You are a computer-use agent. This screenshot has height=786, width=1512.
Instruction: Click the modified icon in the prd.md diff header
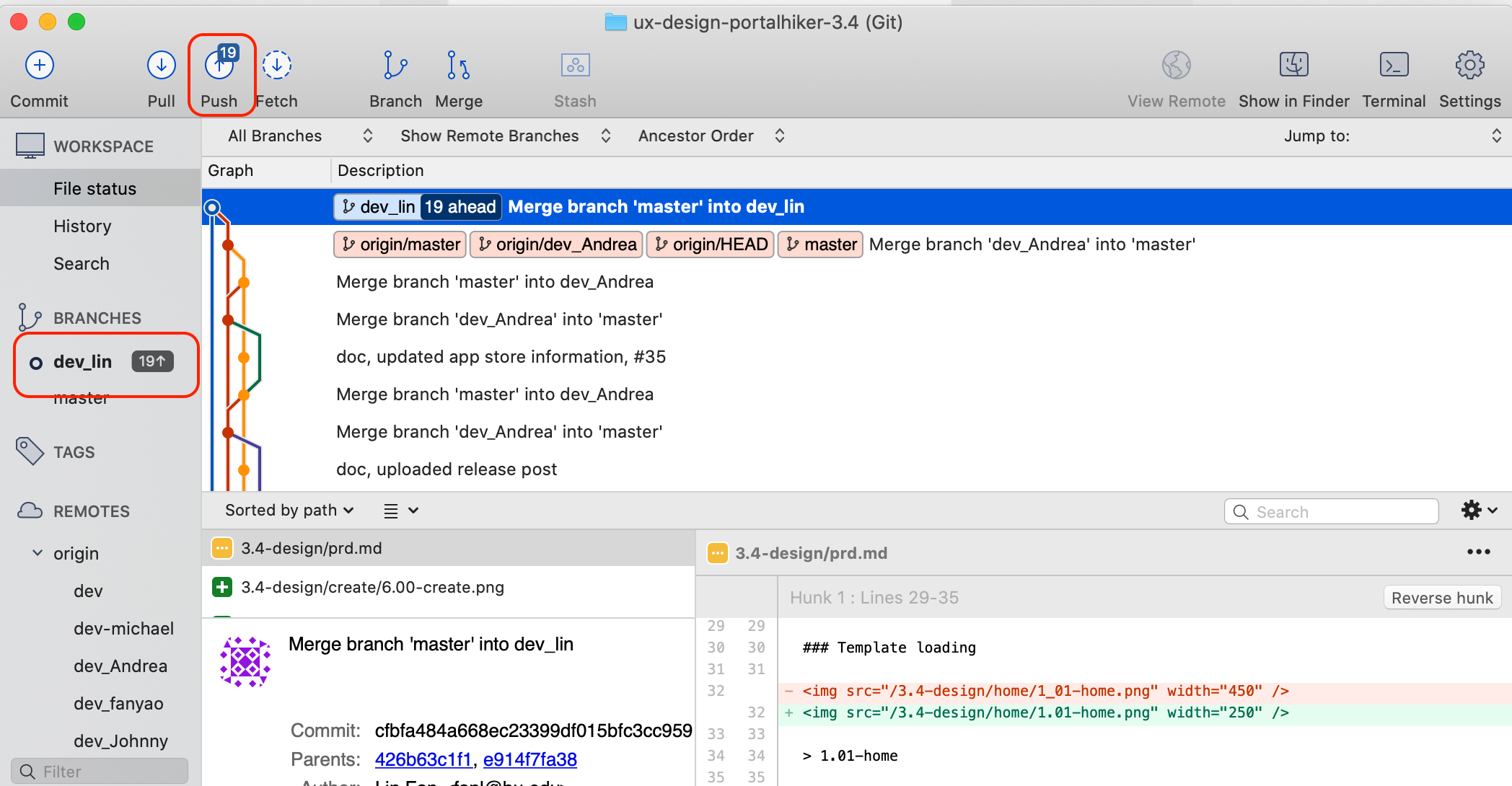point(717,554)
